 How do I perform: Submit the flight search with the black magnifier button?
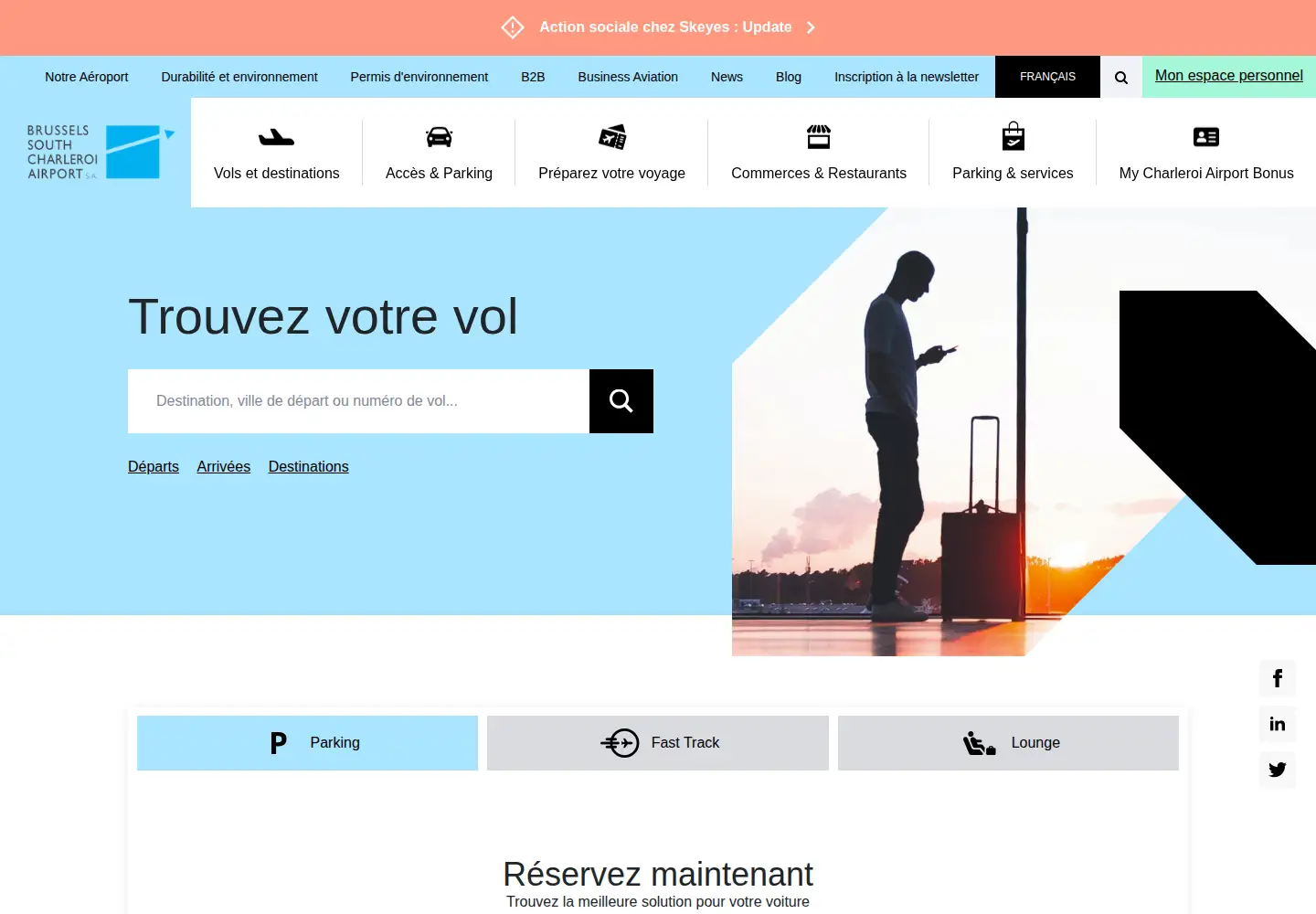[x=621, y=401]
